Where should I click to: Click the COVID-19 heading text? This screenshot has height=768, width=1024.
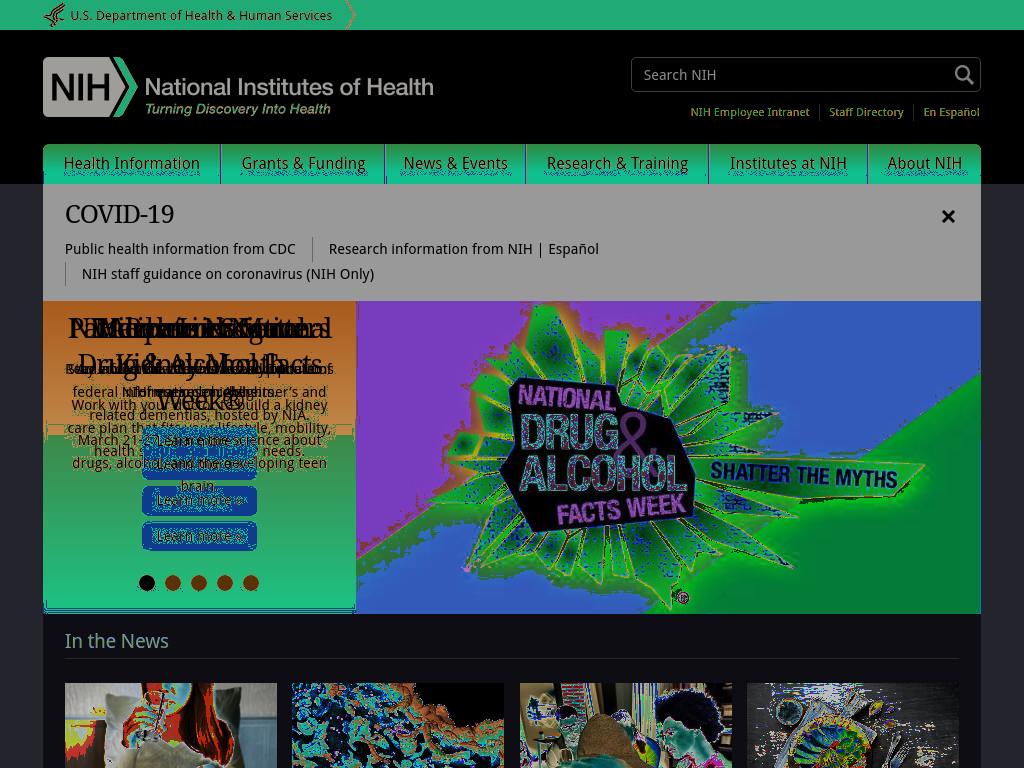120,214
